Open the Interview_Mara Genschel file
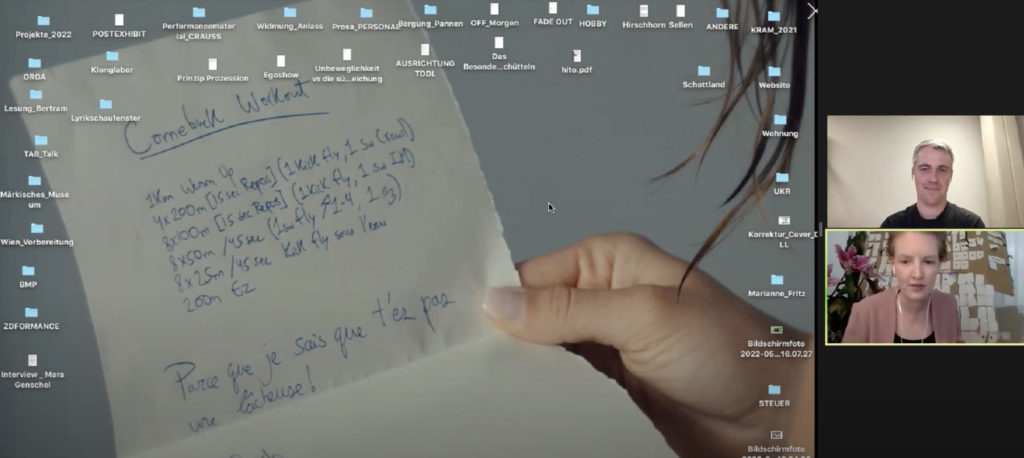 (x=33, y=360)
